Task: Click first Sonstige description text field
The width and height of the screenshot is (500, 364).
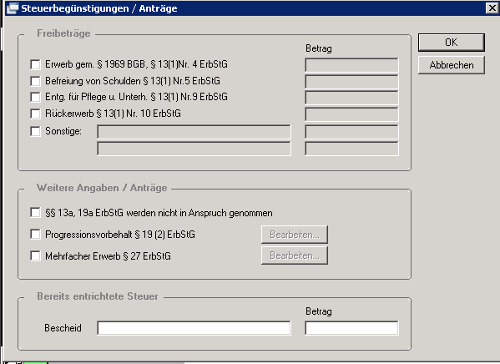Action: pos(194,132)
